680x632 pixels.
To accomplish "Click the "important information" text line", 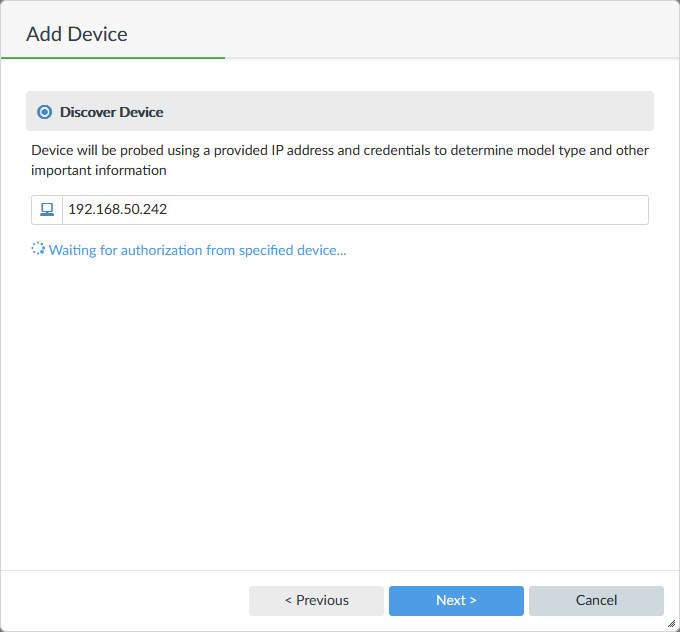I will click(98, 170).
